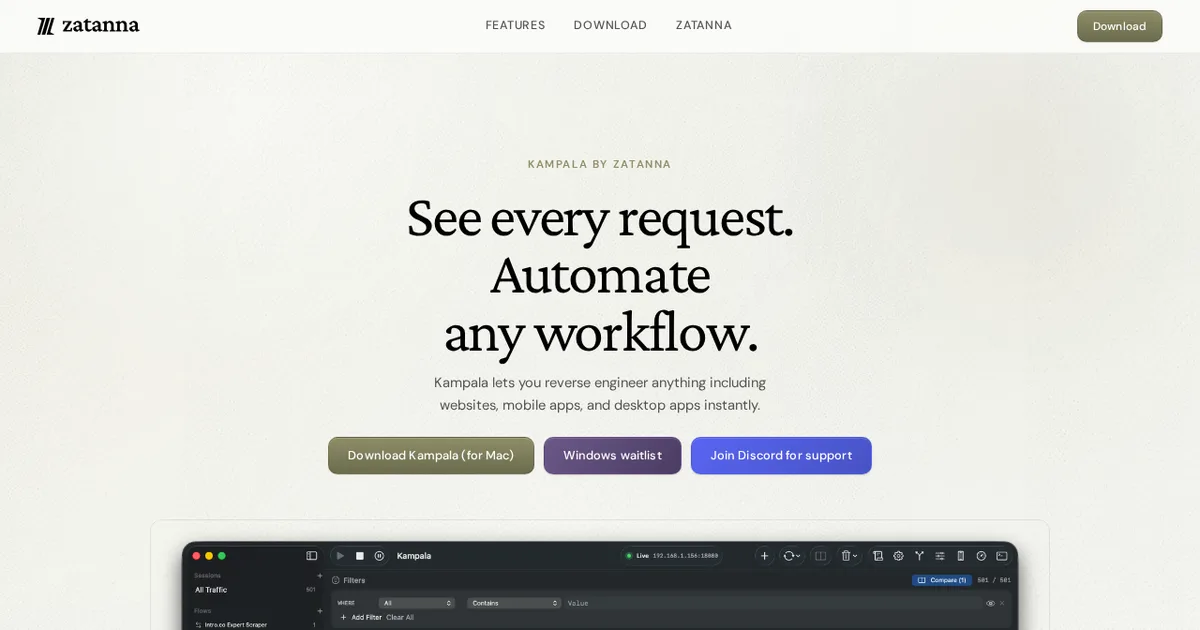Viewport: 1200px width, 630px height.
Task: Click the split-view columns icon
Action: 821,556
